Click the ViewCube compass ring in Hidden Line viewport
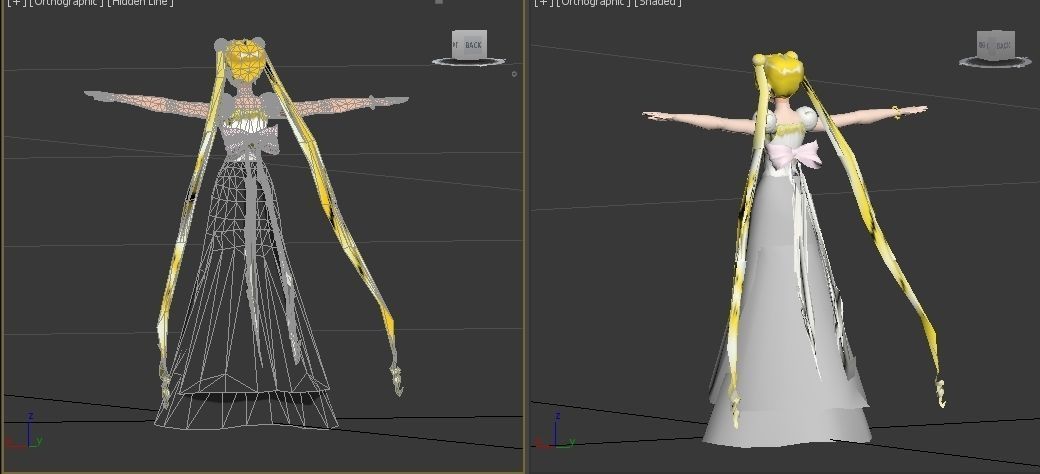Viewport: 1040px width, 474px height. point(469,62)
